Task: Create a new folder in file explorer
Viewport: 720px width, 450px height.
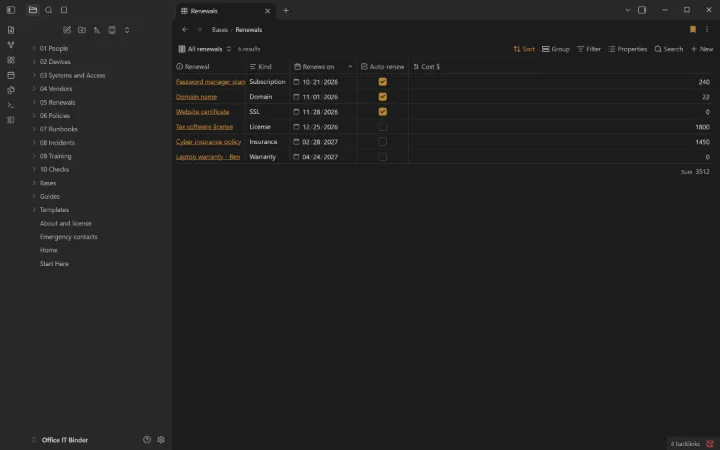Action: pyautogui.click(x=82, y=30)
